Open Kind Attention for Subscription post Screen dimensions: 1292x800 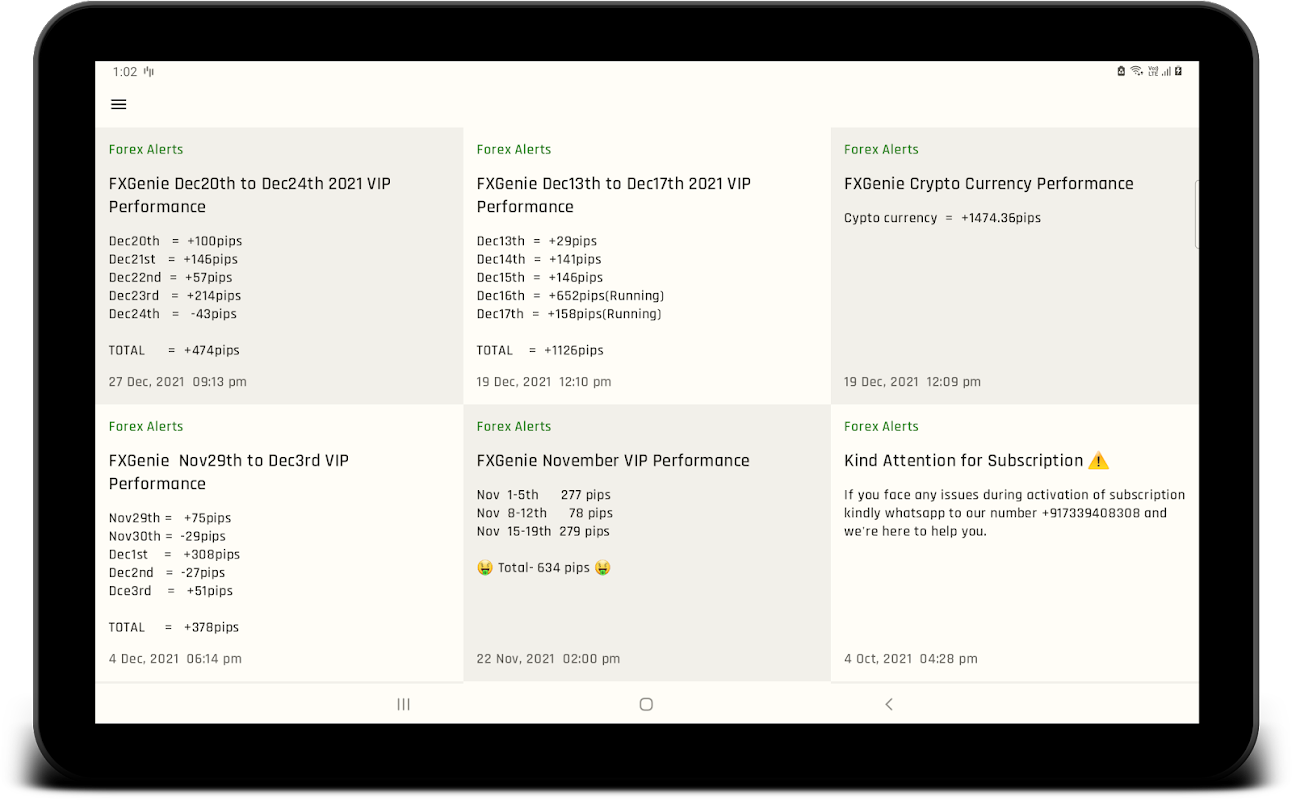pos(1014,543)
